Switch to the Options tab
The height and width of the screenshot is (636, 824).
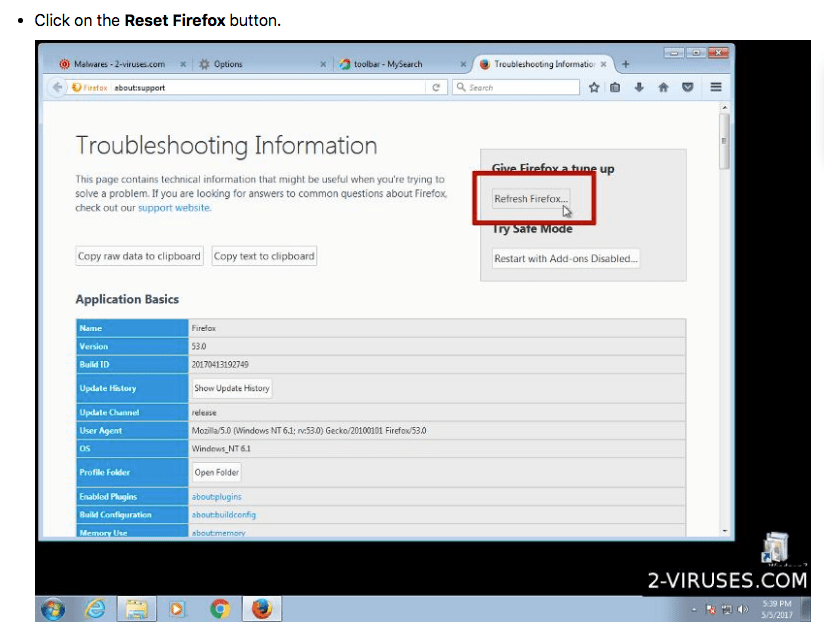click(228, 64)
